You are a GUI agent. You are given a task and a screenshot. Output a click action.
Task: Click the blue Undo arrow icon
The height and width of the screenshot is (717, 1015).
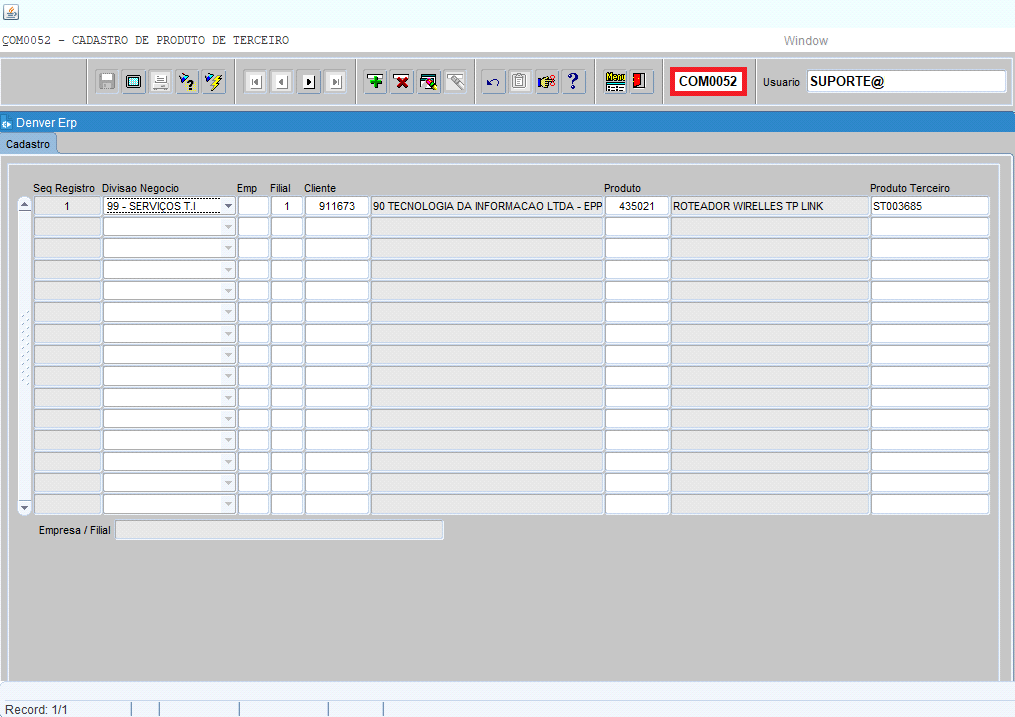(x=493, y=82)
